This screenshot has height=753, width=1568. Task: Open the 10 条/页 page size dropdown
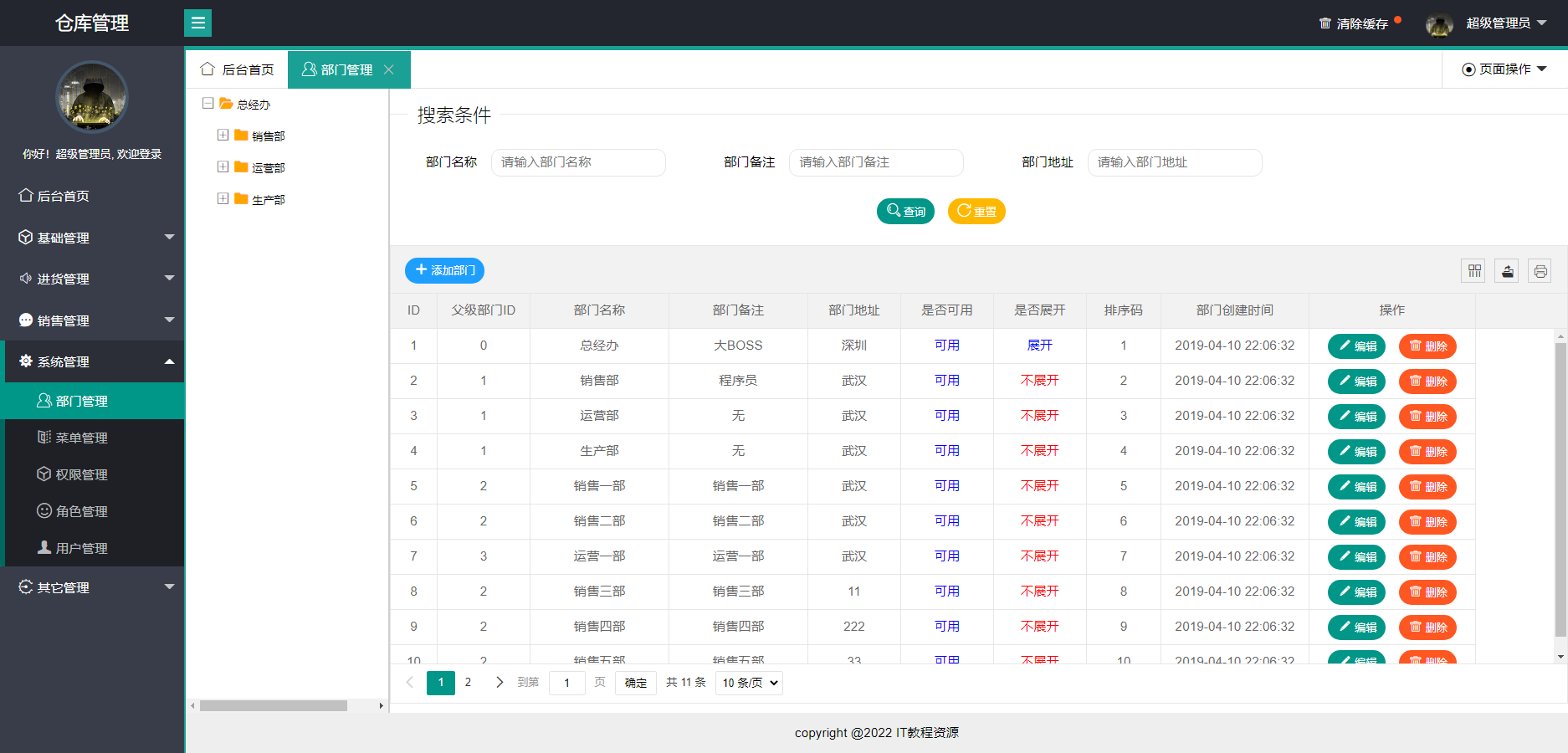tap(749, 683)
